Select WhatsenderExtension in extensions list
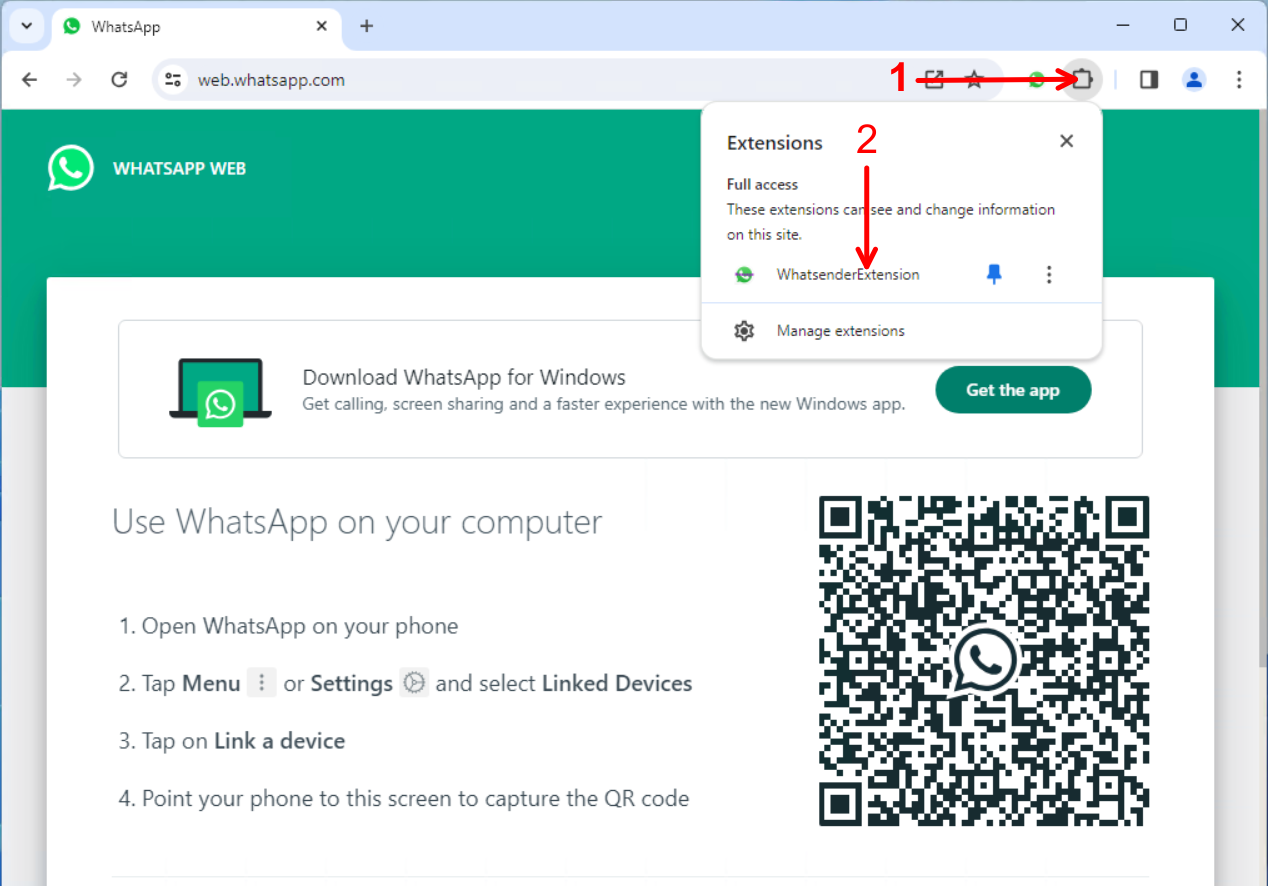 pyautogui.click(x=847, y=275)
